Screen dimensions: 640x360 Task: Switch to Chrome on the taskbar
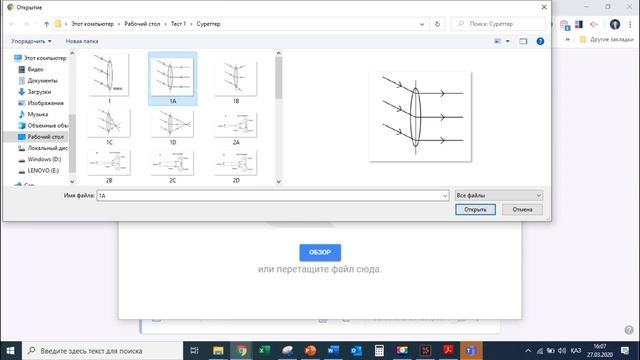pyautogui.click(x=241, y=351)
